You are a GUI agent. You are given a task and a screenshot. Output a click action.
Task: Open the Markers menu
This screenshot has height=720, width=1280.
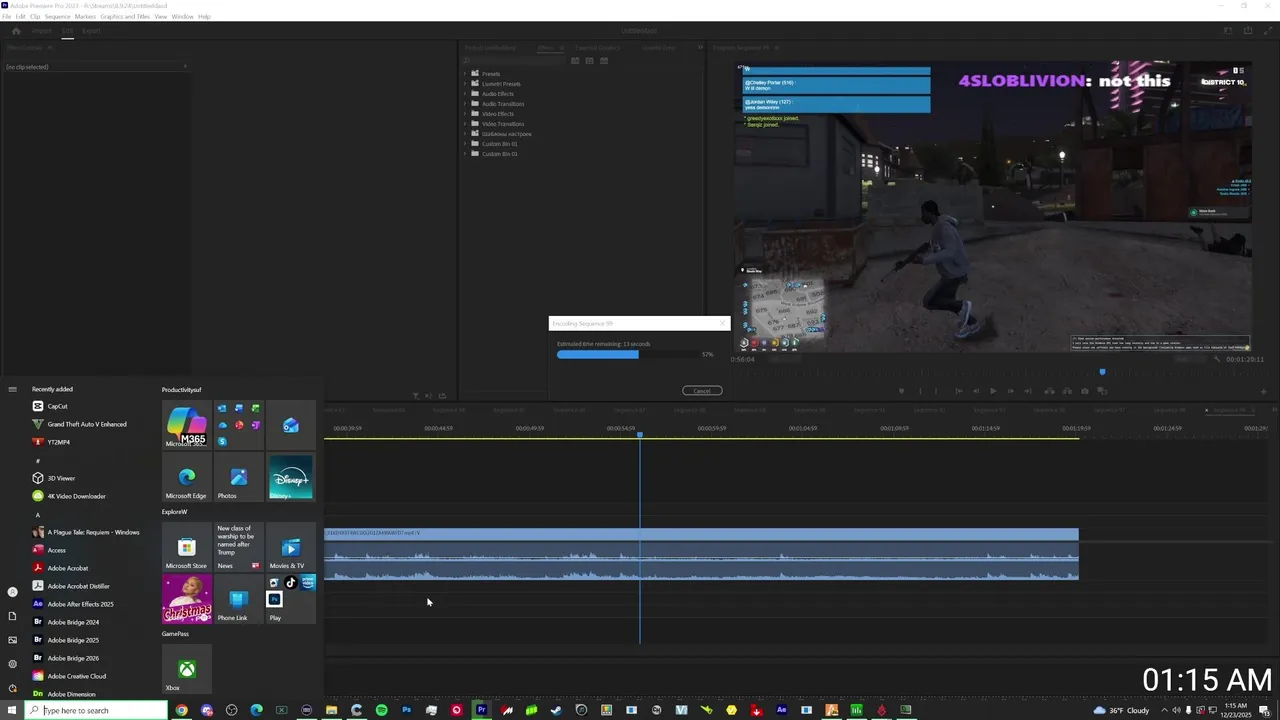pyautogui.click(x=86, y=17)
